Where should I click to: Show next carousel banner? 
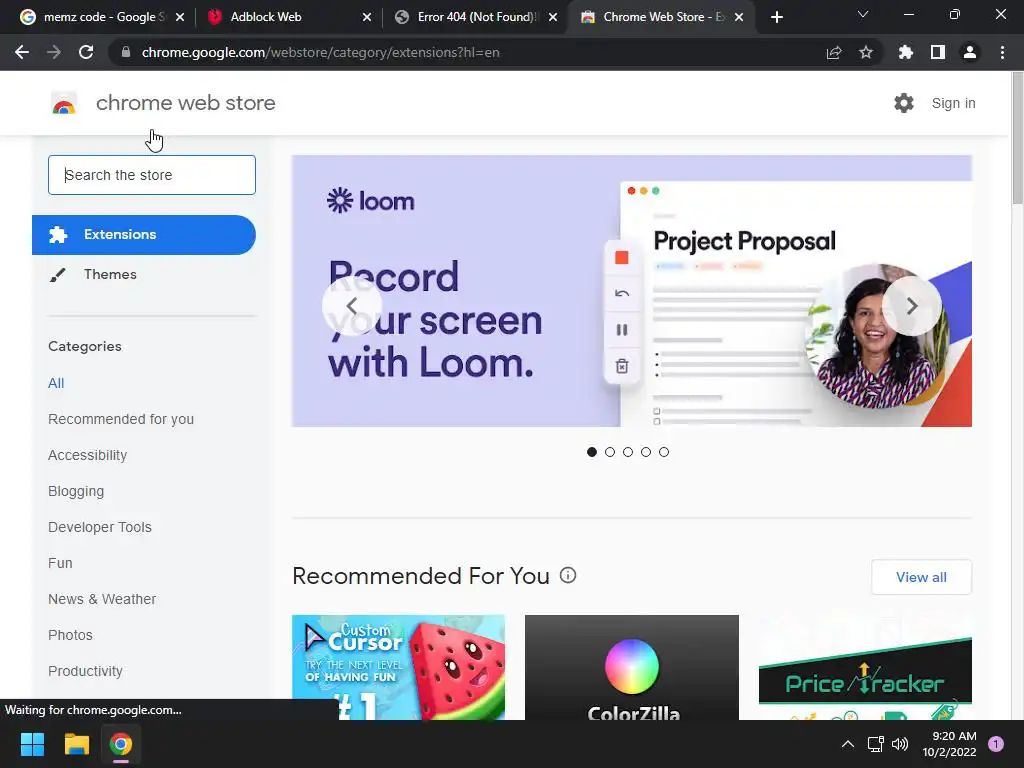912,306
